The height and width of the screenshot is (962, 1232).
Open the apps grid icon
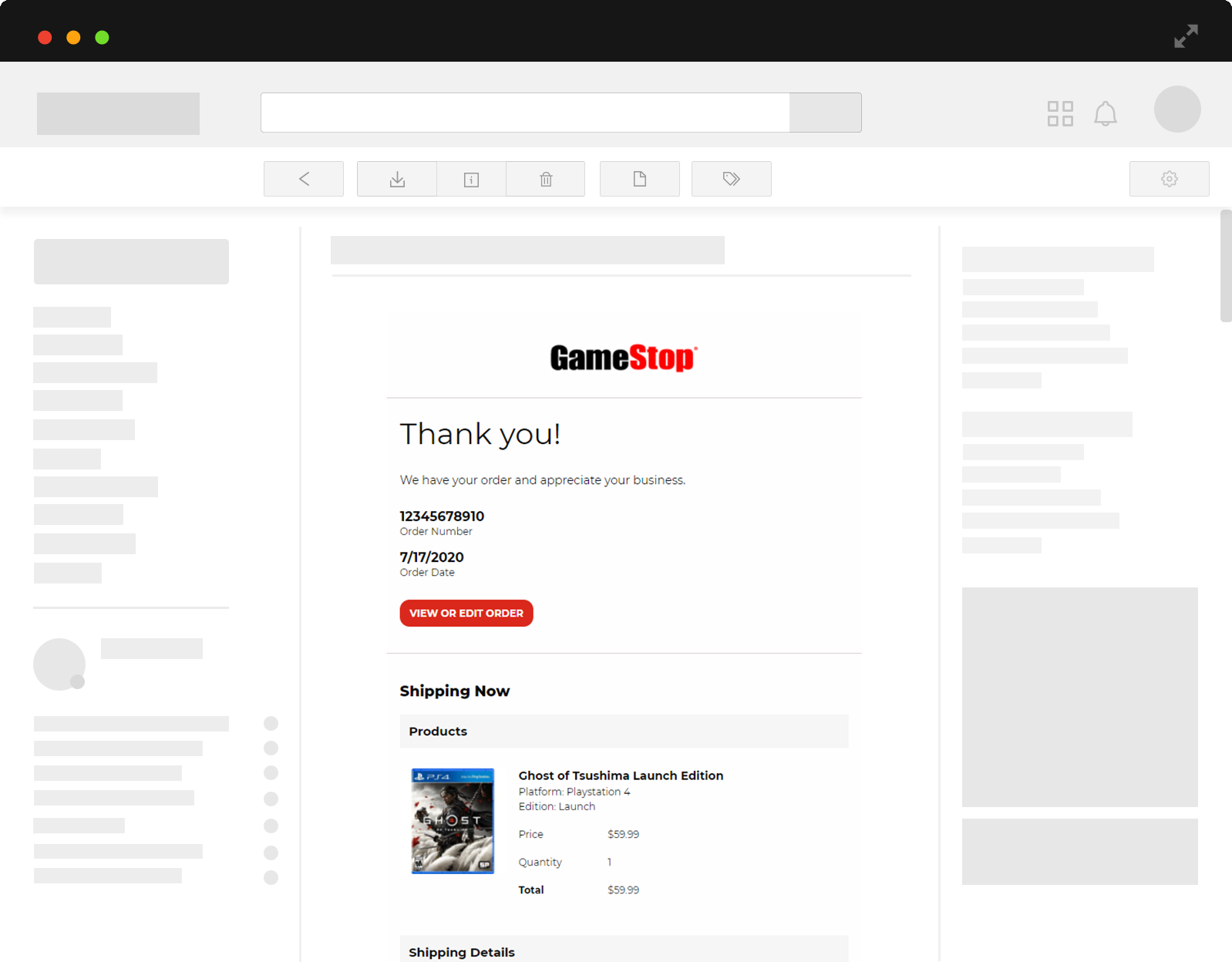pyautogui.click(x=1060, y=113)
